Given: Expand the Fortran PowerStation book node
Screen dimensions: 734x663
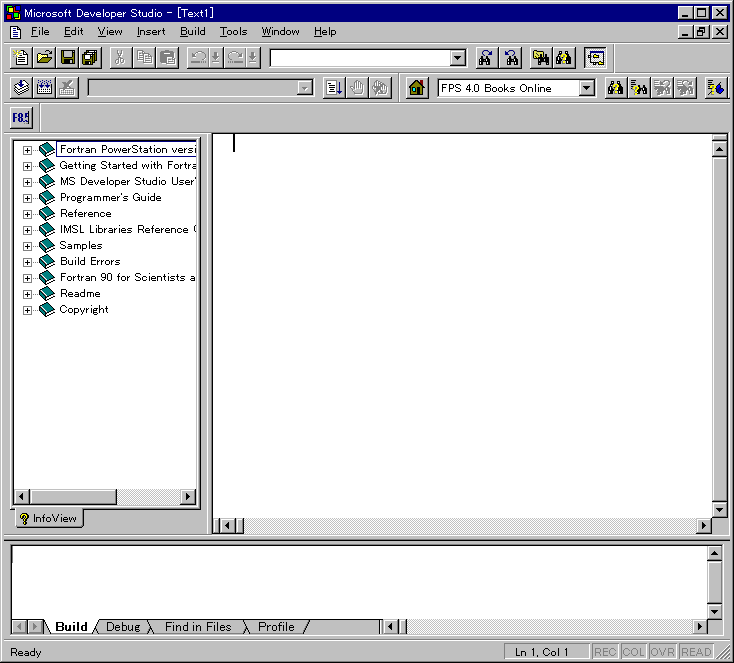Looking at the screenshot, I should click(x=27, y=150).
